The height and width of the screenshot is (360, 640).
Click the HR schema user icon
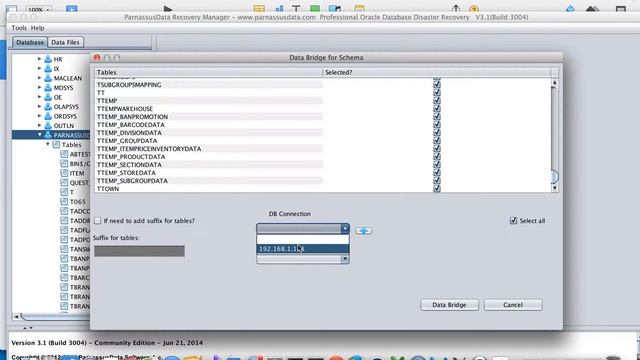[x=48, y=59]
